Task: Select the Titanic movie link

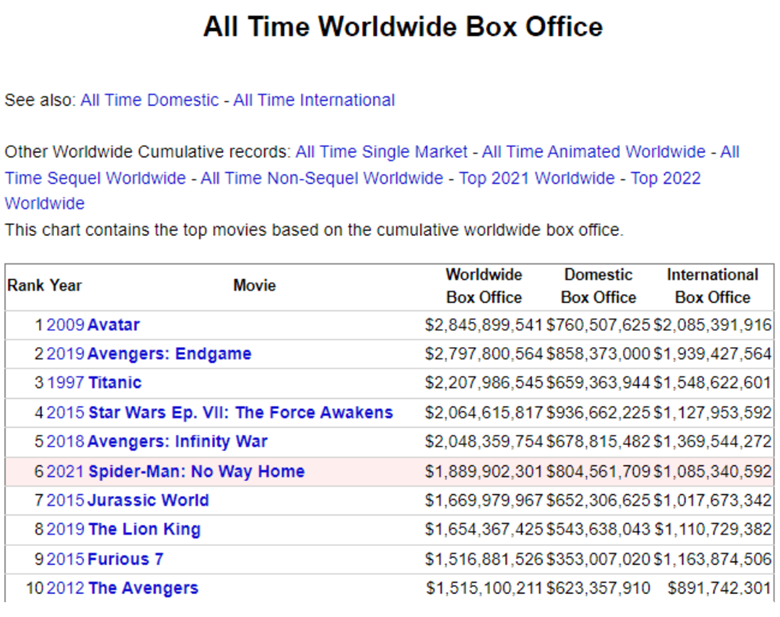Action: (114, 383)
